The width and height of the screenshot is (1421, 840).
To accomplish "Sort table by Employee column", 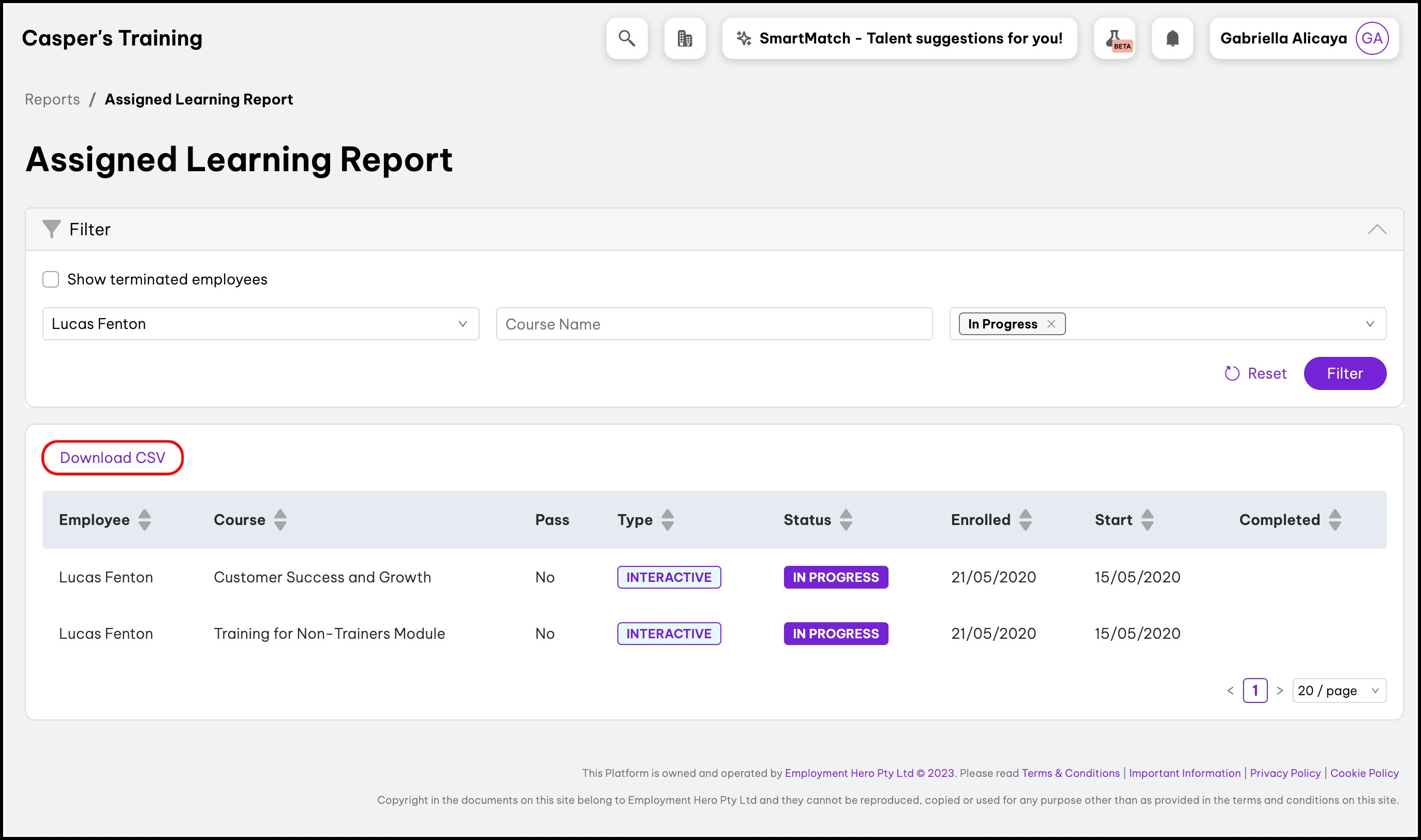I will pyautogui.click(x=144, y=520).
